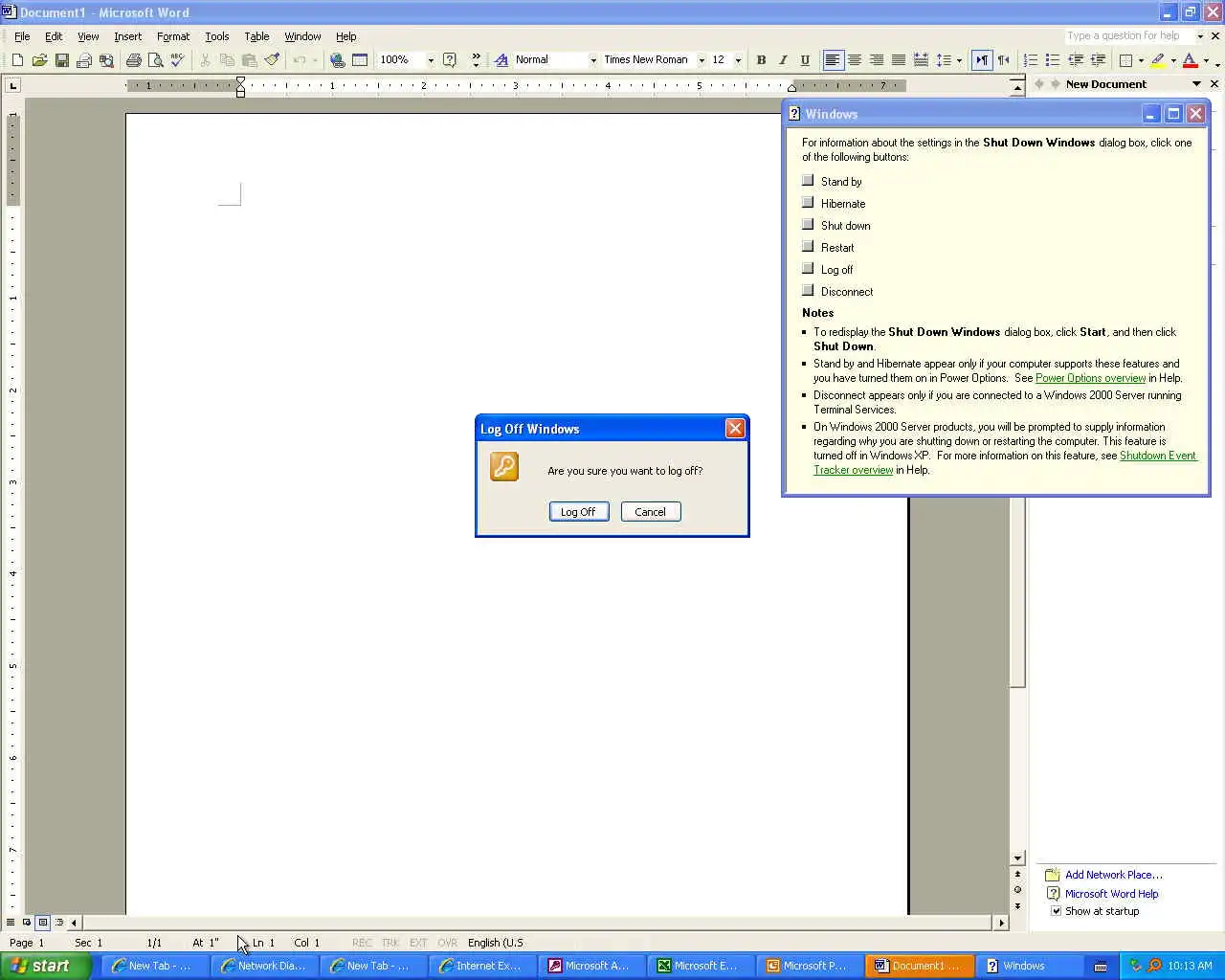Toggle underline formatting
Viewport: 1225px width, 980px height.
pos(805,60)
